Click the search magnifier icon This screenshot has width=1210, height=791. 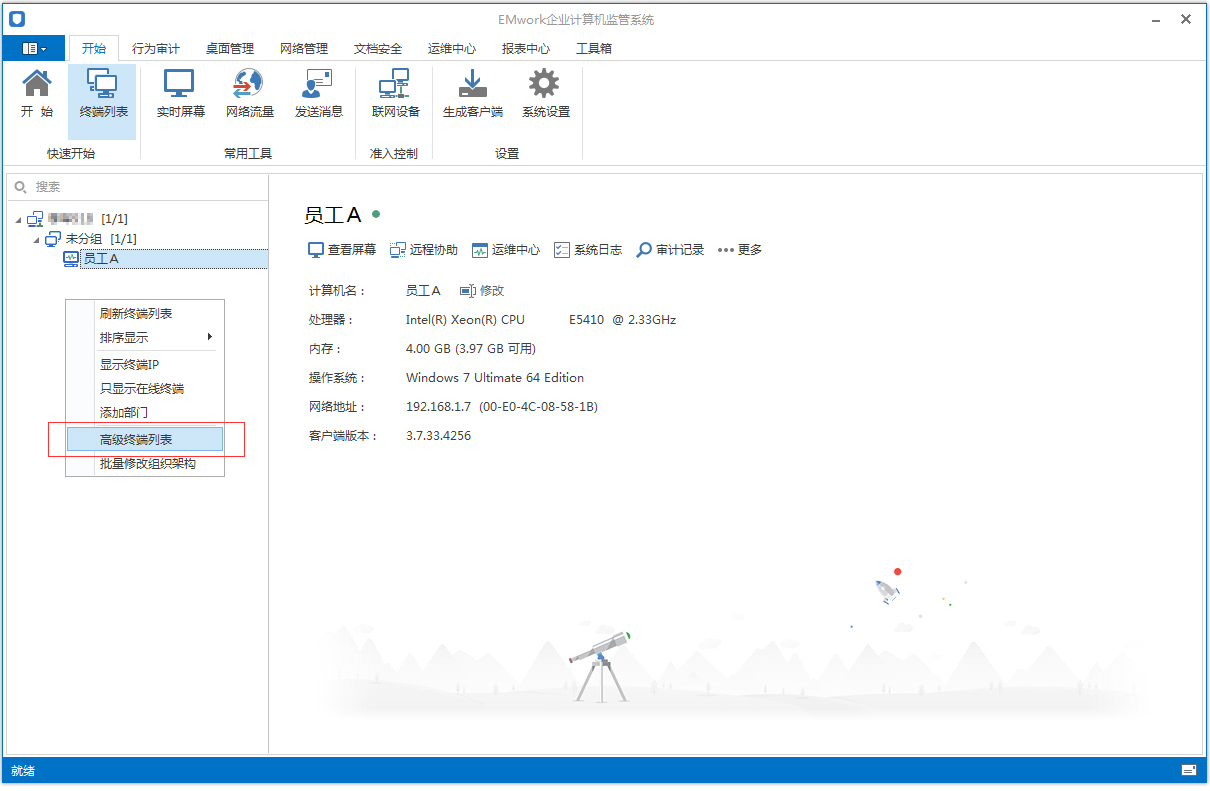[20, 187]
